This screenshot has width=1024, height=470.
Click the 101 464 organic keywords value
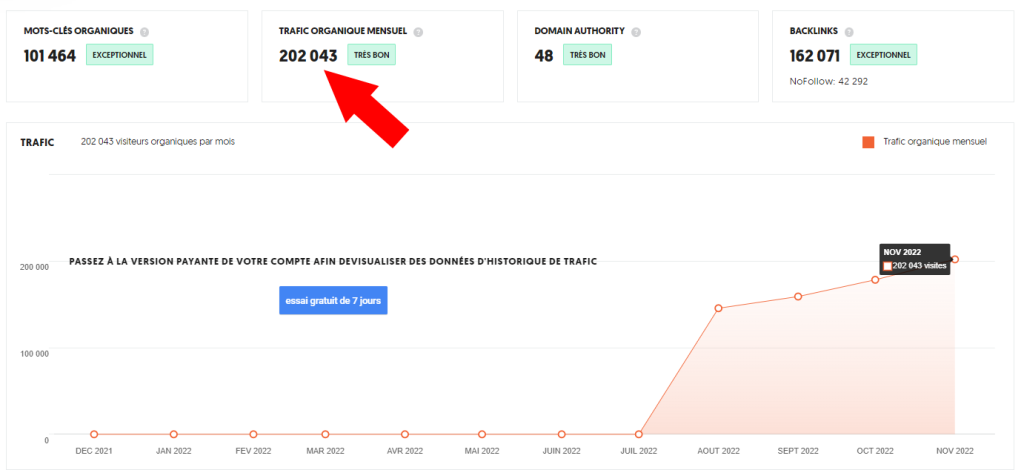[x=50, y=56]
